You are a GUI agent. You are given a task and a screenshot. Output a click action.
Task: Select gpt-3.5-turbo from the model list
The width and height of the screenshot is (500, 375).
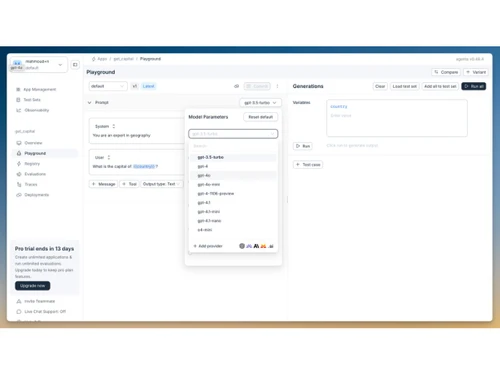[233, 157]
